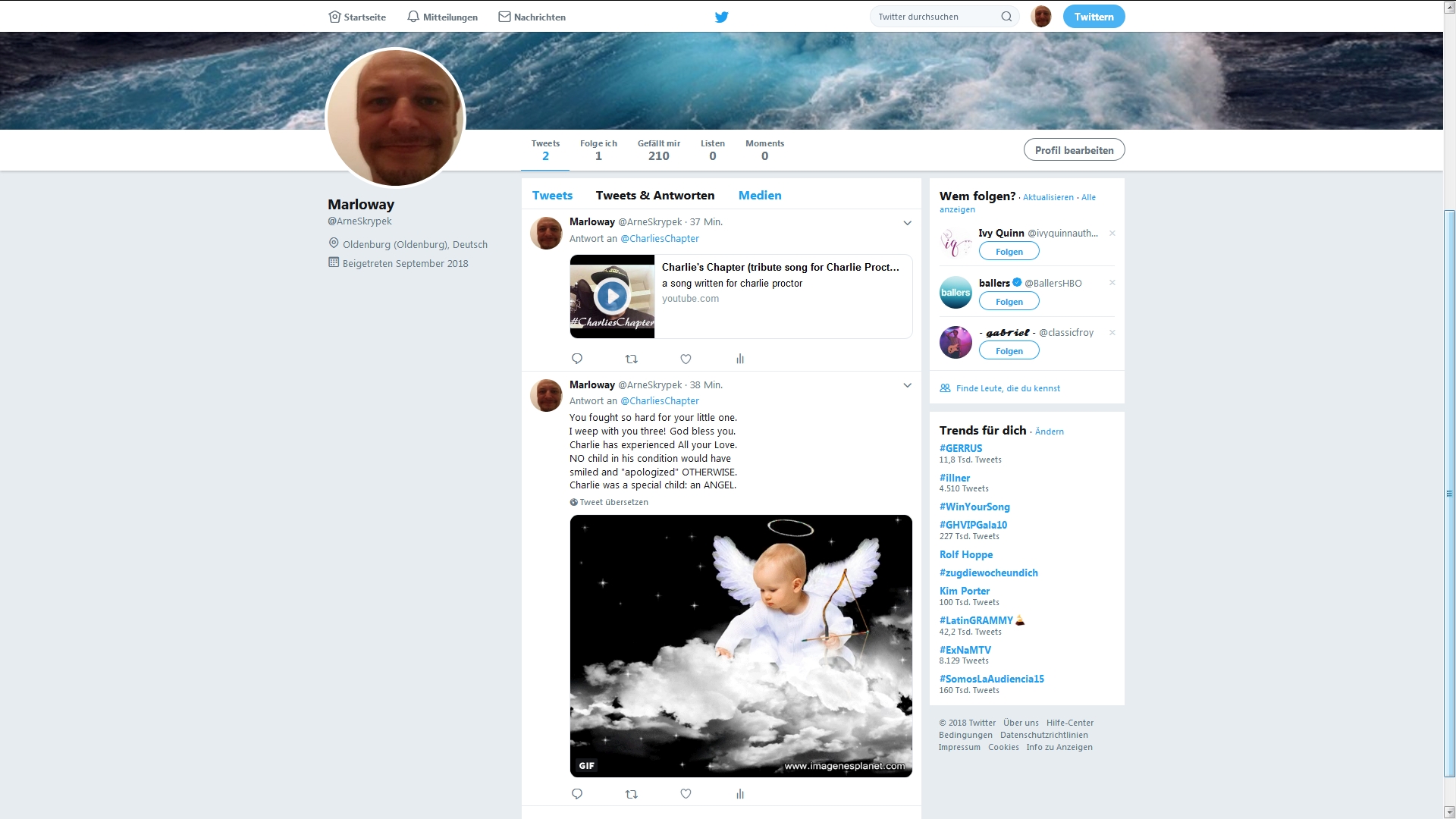Image resolution: width=1456 pixels, height=819 pixels.
Task: Like the 37 Min. tweet
Action: point(686,359)
